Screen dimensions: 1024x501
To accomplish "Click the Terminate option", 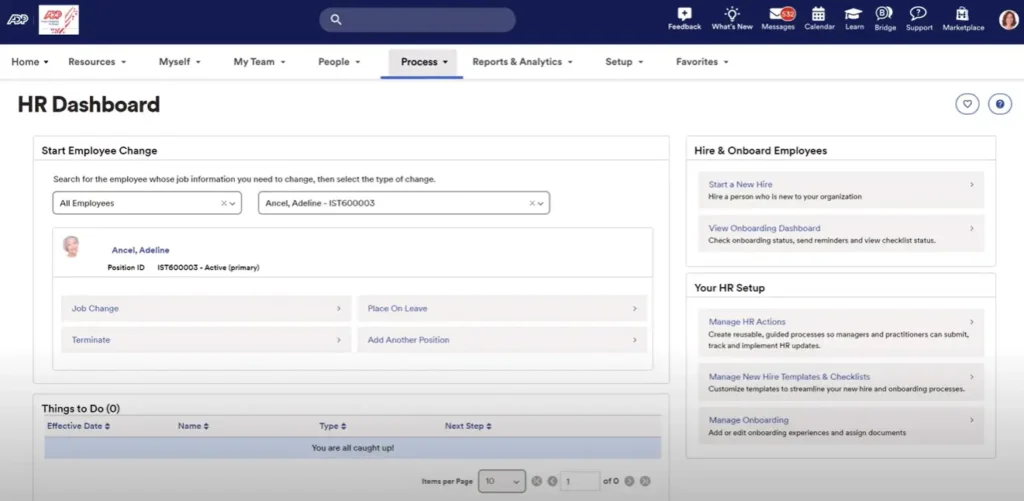I will [x=205, y=340].
